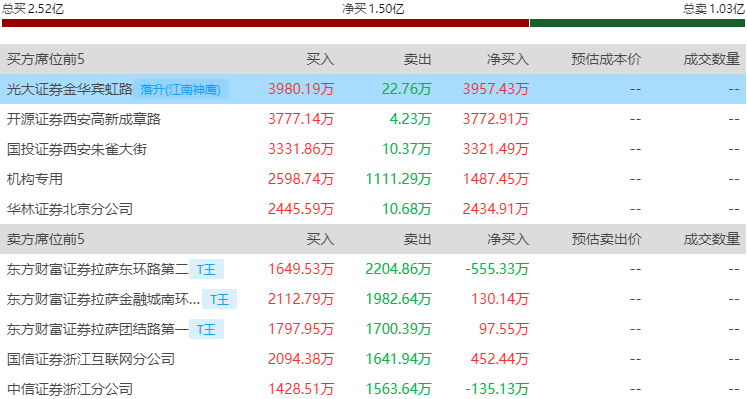Click the red total-buy progress bar
The height and width of the screenshot is (399, 747).
coord(265,23)
